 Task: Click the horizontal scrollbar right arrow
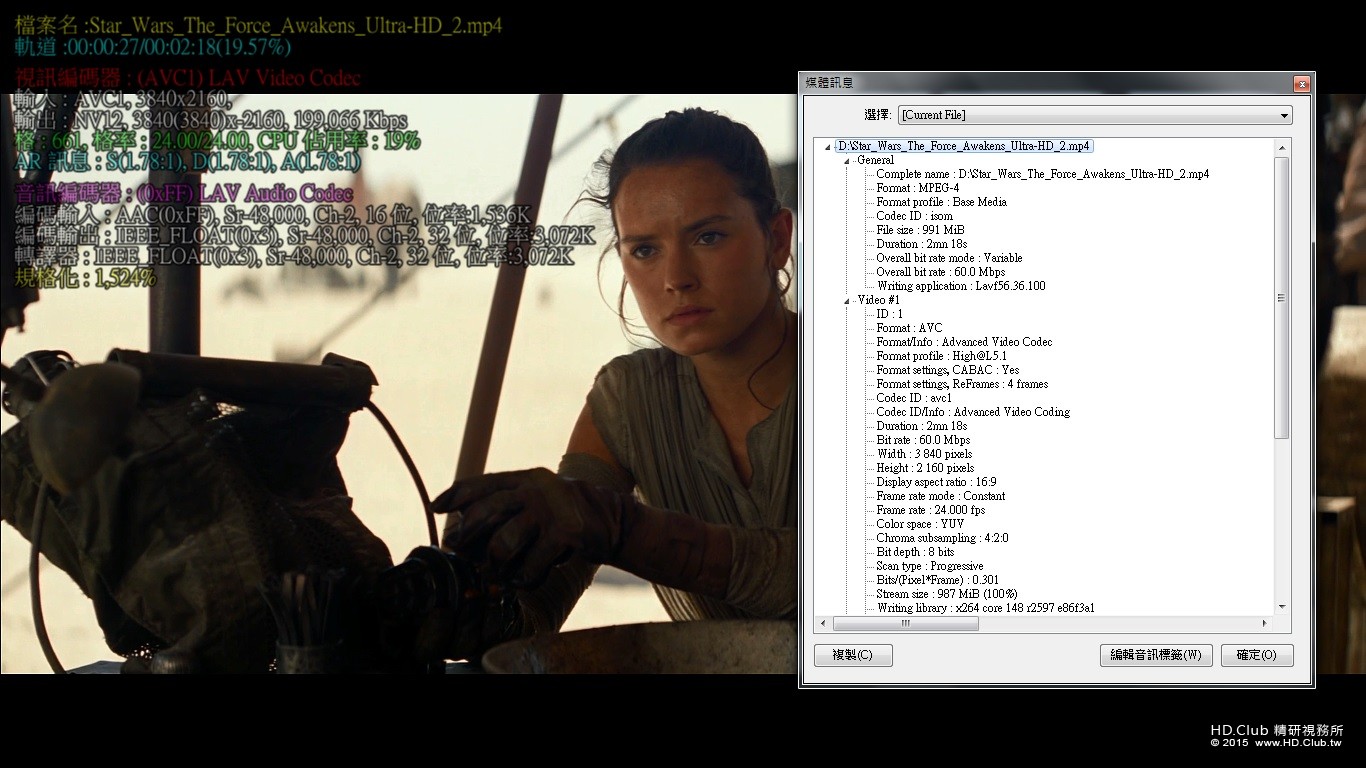[1265, 623]
